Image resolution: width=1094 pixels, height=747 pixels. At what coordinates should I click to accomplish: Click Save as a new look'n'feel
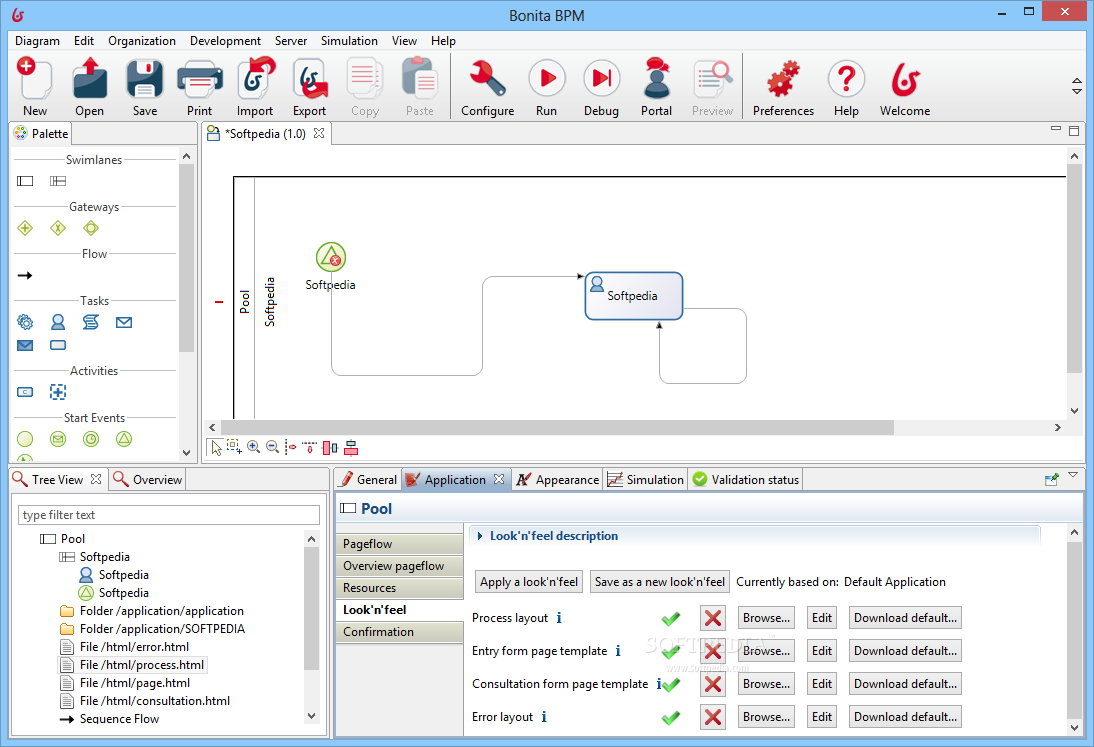pos(659,582)
